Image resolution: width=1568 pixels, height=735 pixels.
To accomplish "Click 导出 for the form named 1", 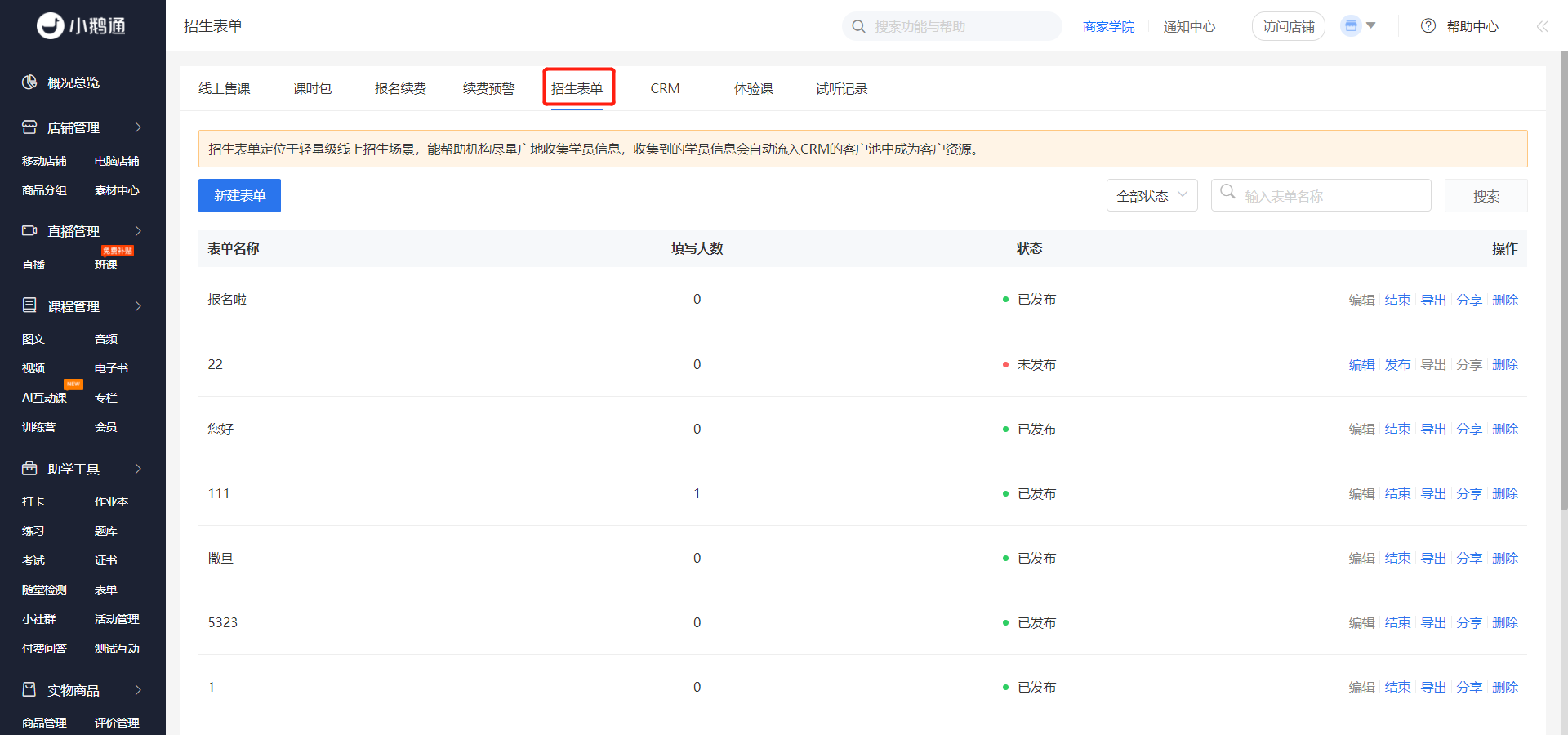I will (x=1433, y=687).
